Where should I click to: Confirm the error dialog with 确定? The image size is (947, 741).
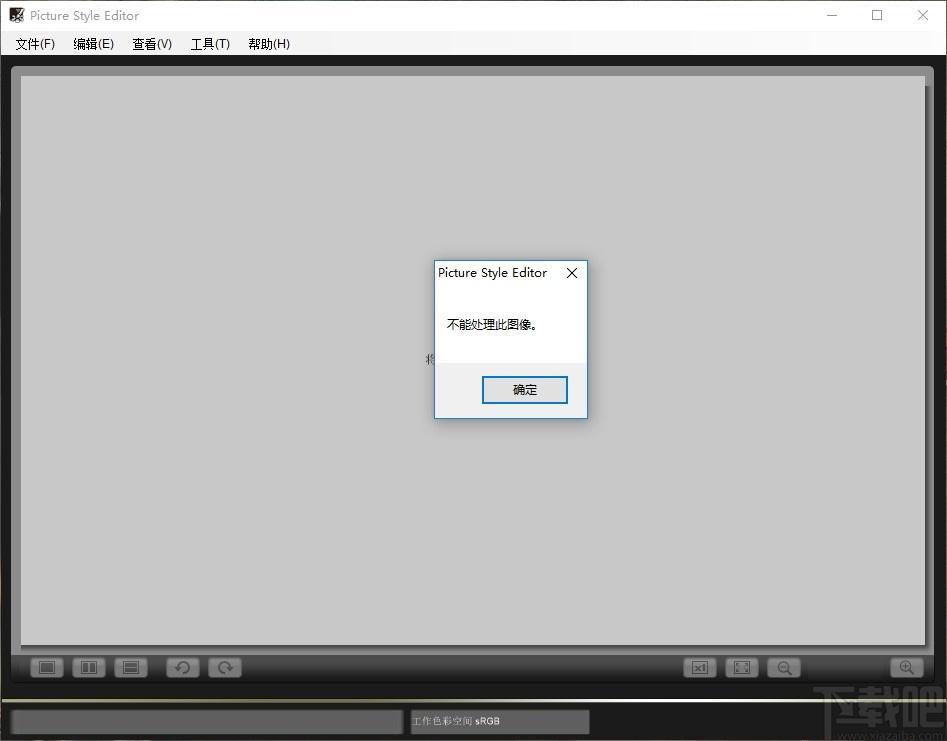coord(525,390)
